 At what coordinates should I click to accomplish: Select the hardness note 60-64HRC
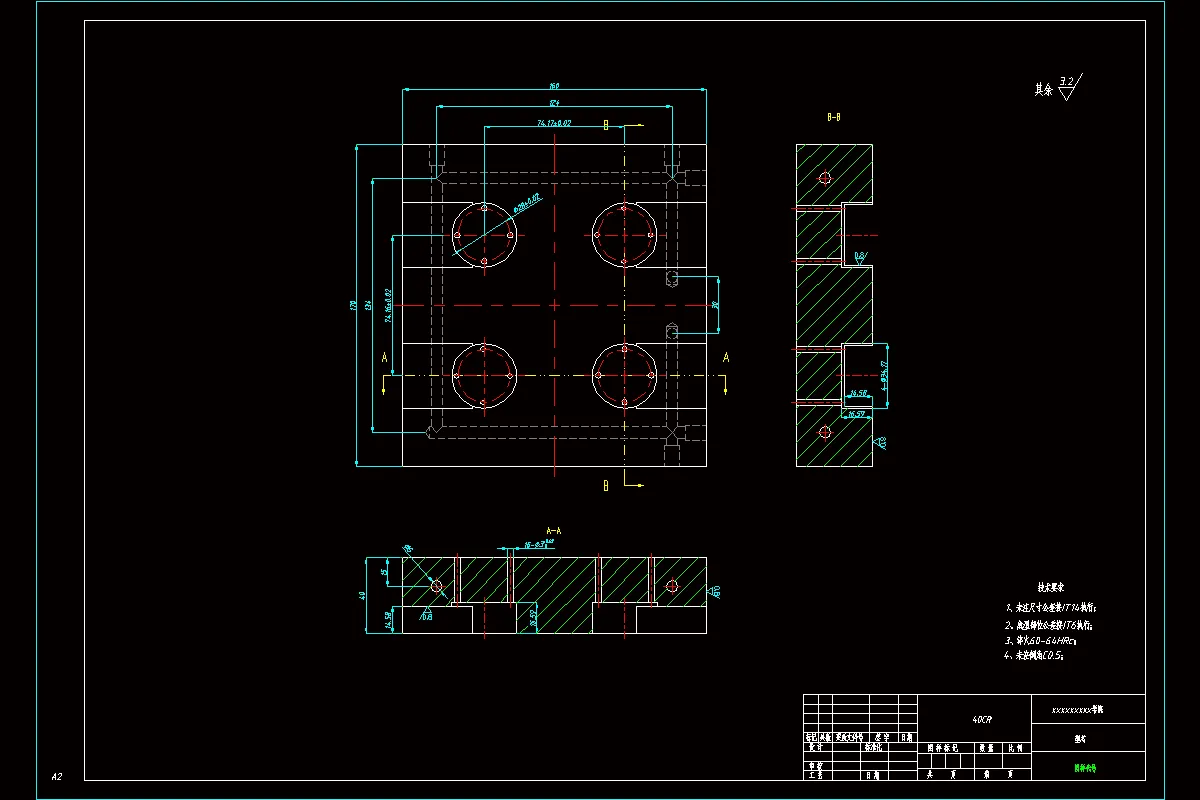tap(1040, 640)
